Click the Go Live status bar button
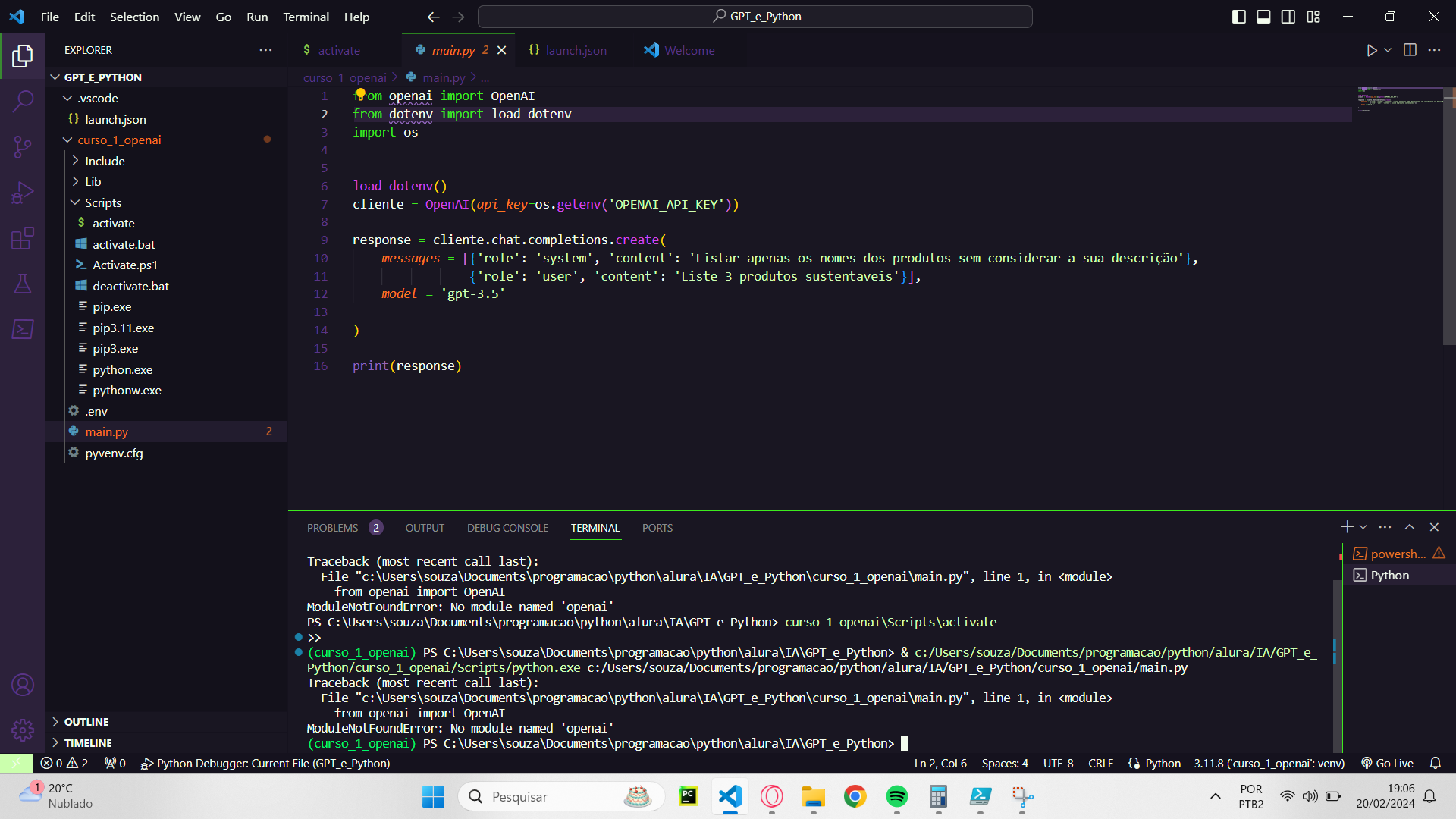 [x=1387, y=764]
